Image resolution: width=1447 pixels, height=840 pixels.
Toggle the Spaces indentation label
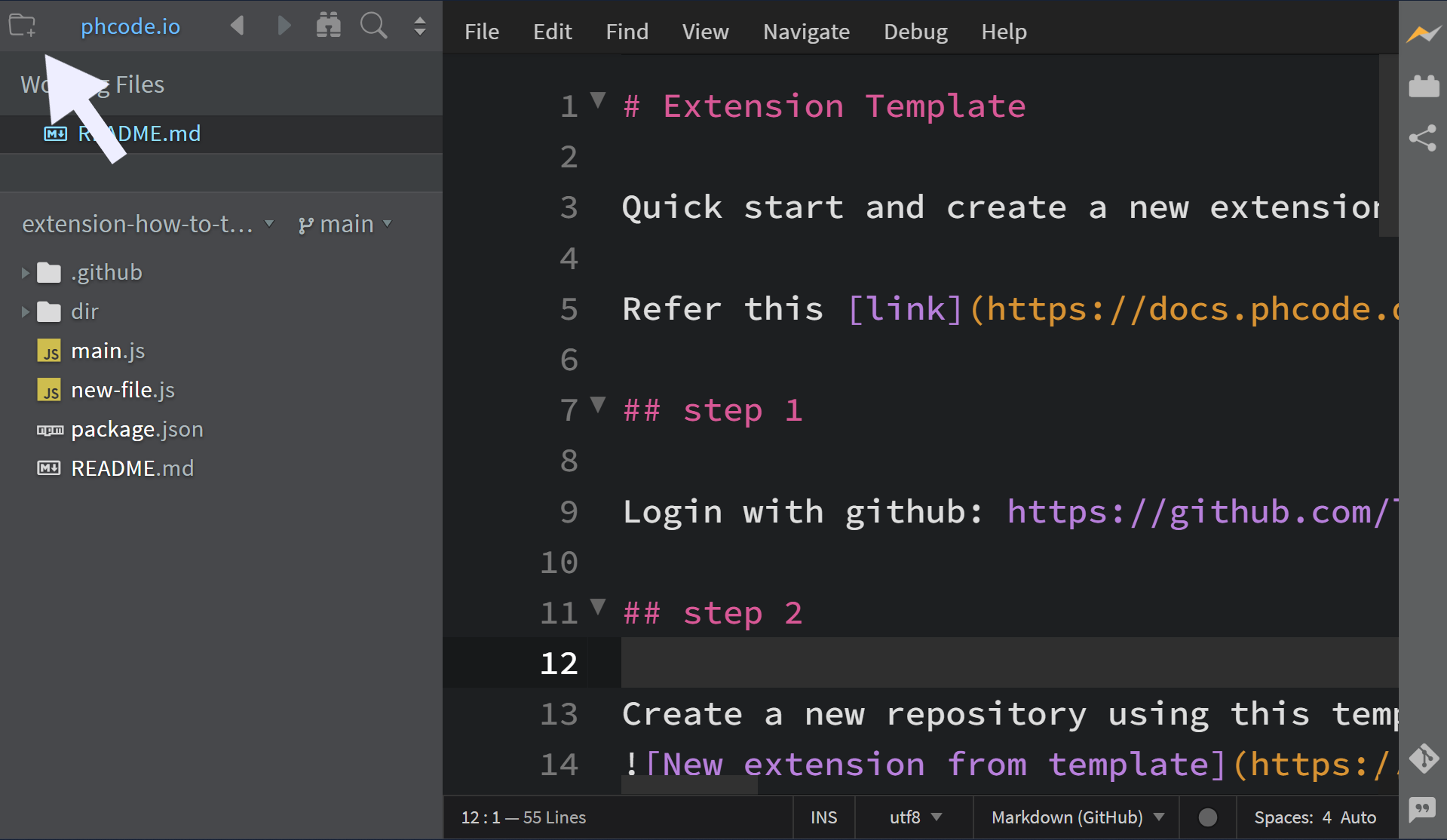point(1283,817)
